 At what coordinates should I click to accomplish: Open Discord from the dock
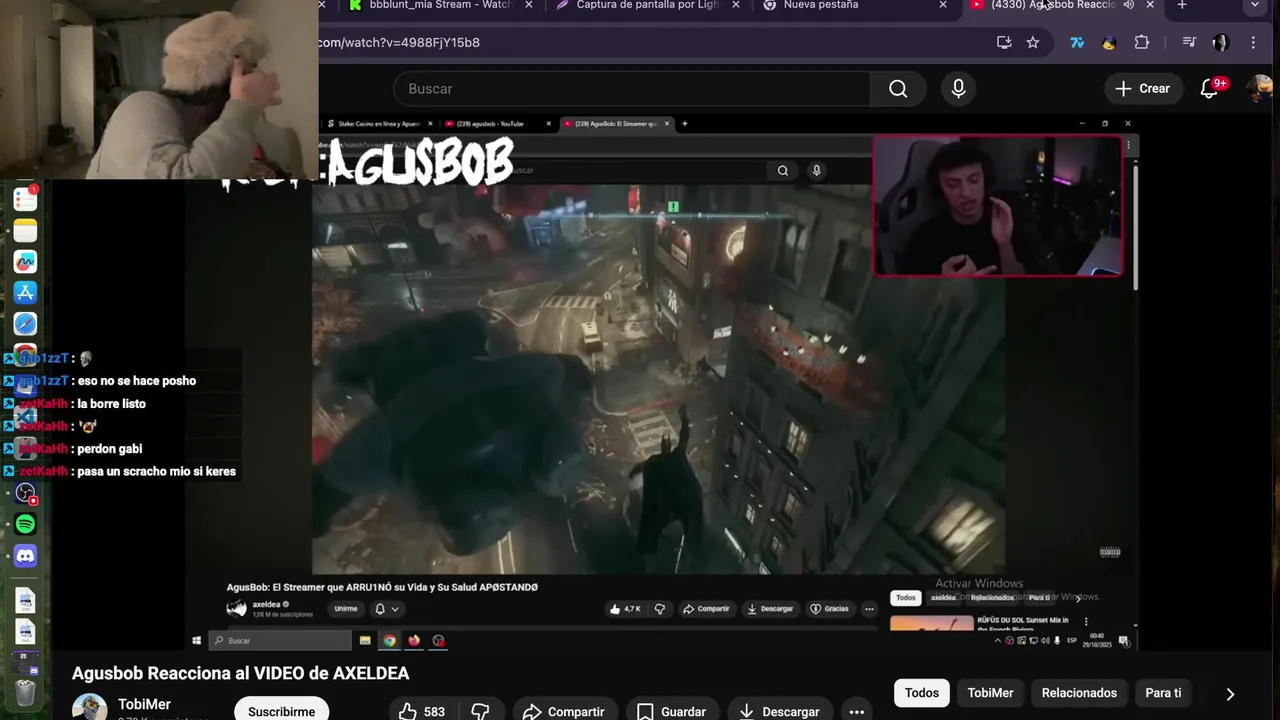(x=25, y=555)
